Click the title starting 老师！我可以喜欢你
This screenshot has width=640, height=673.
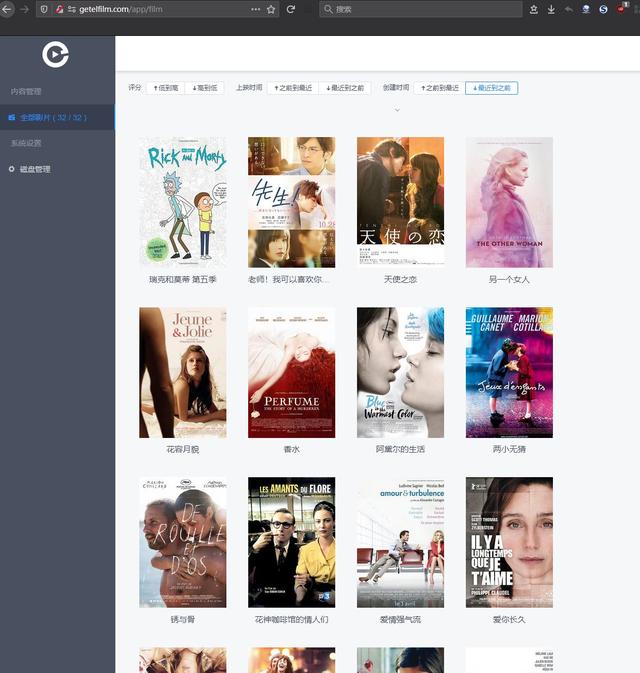(290, 279)
